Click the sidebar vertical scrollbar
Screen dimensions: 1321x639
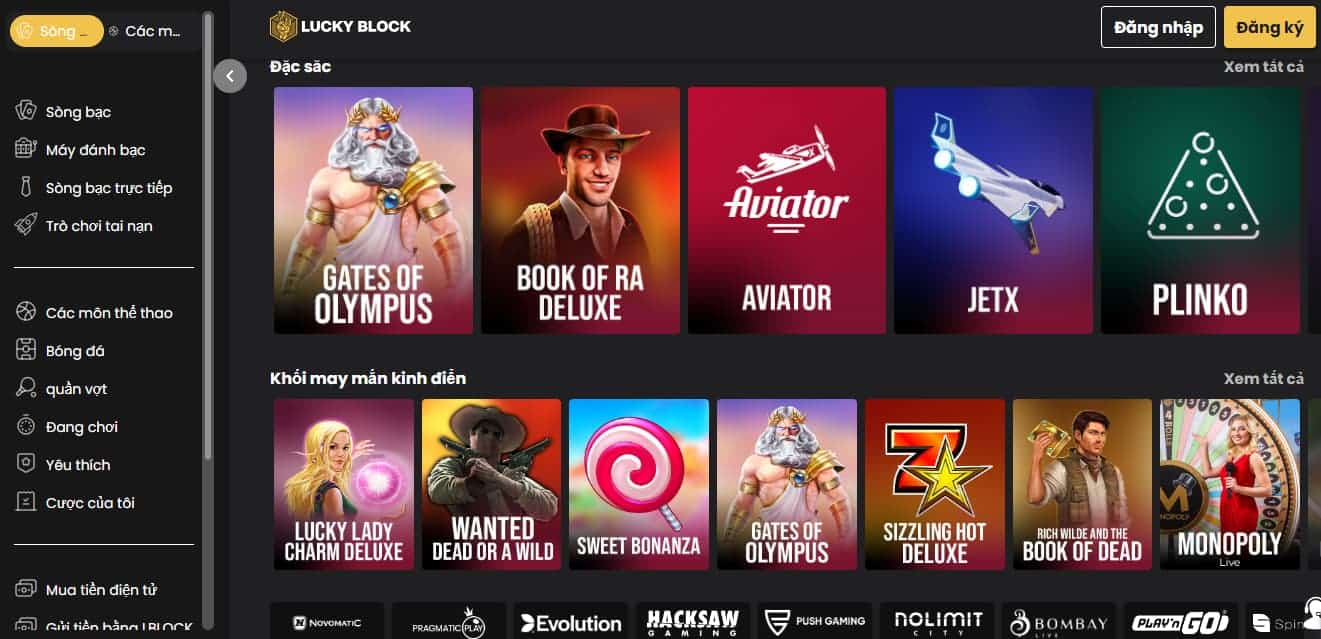coord(208,235)
